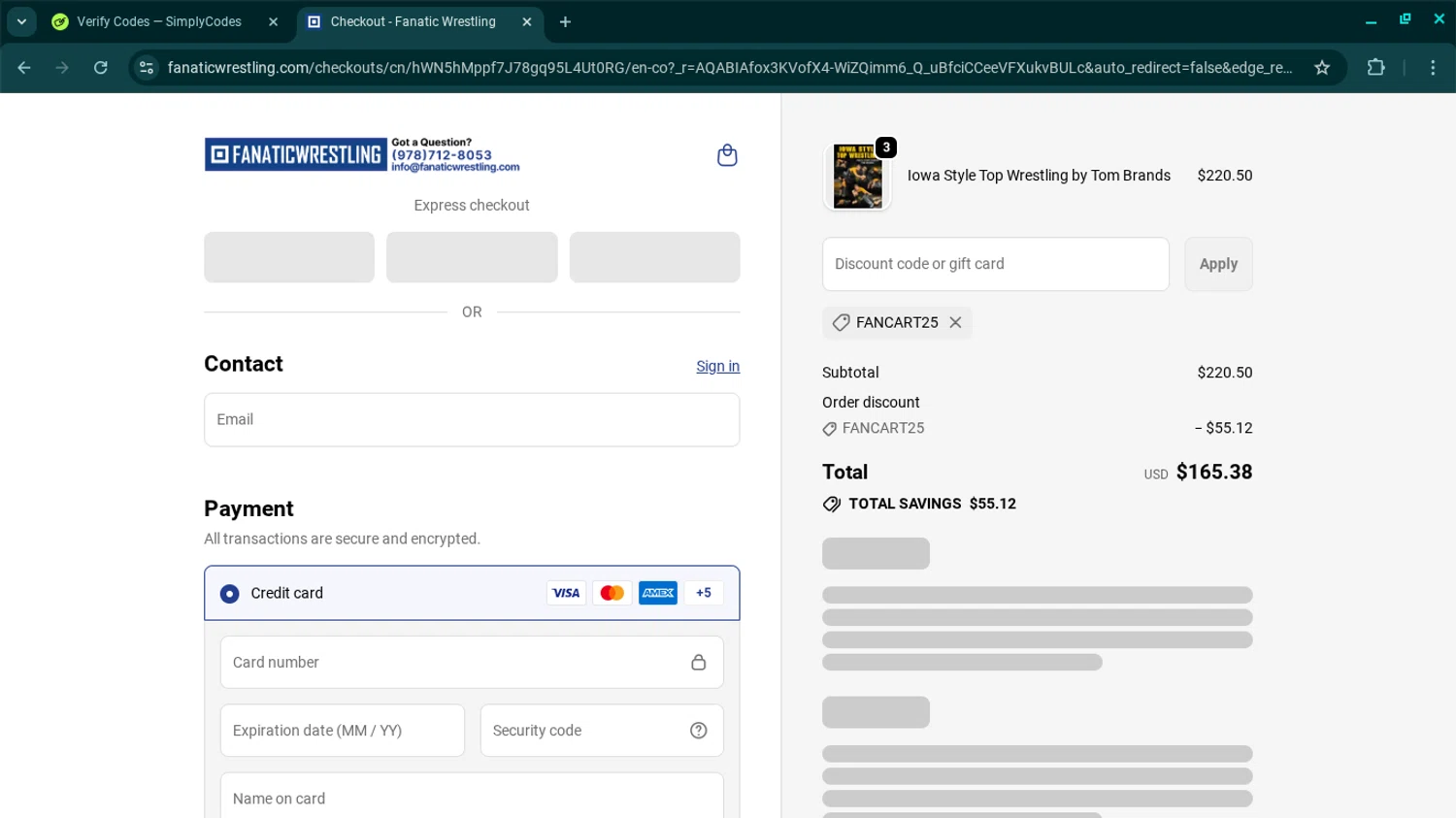Remove the FANCART25 discount code tag
The image size is (1456, 818).
pyautogui.click(x=955, y=322)
